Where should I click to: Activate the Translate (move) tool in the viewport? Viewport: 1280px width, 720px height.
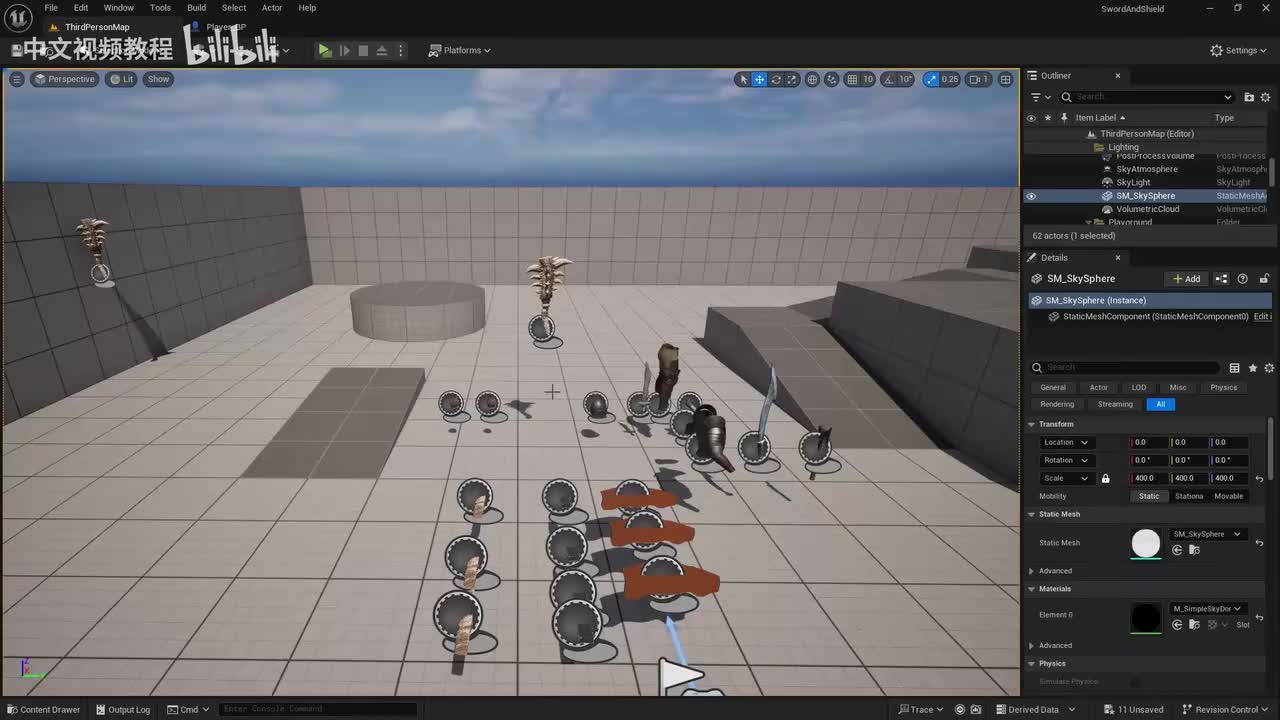coord(759,79)
